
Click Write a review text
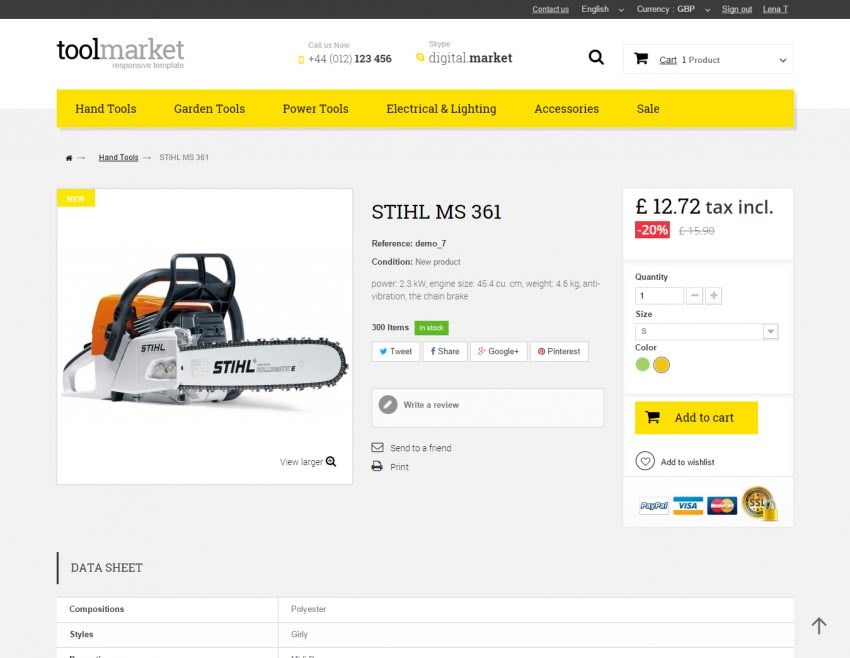[431, 405]
